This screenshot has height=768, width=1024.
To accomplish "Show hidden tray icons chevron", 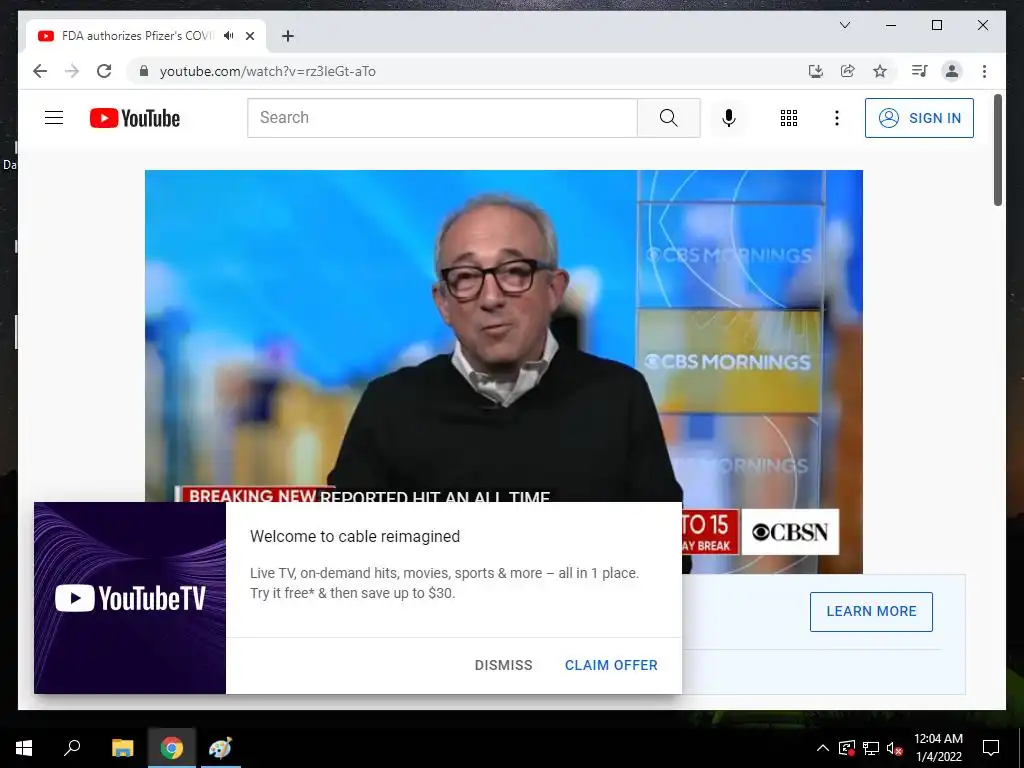I will pyautogui.click(x=823, y=748).
